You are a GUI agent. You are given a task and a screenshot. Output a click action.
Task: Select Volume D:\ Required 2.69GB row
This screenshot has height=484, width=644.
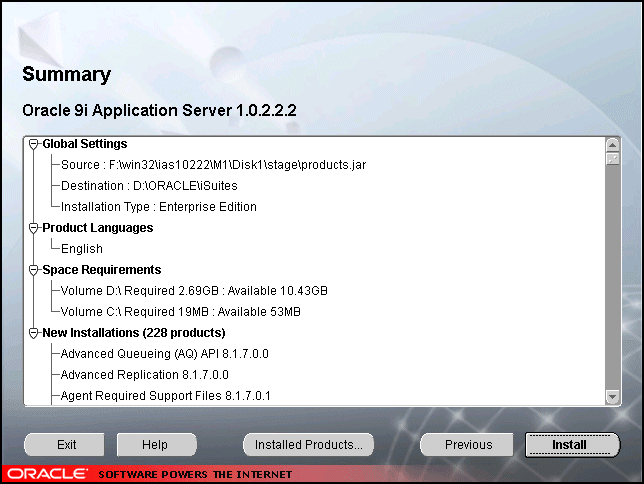[x=194, y=291]
